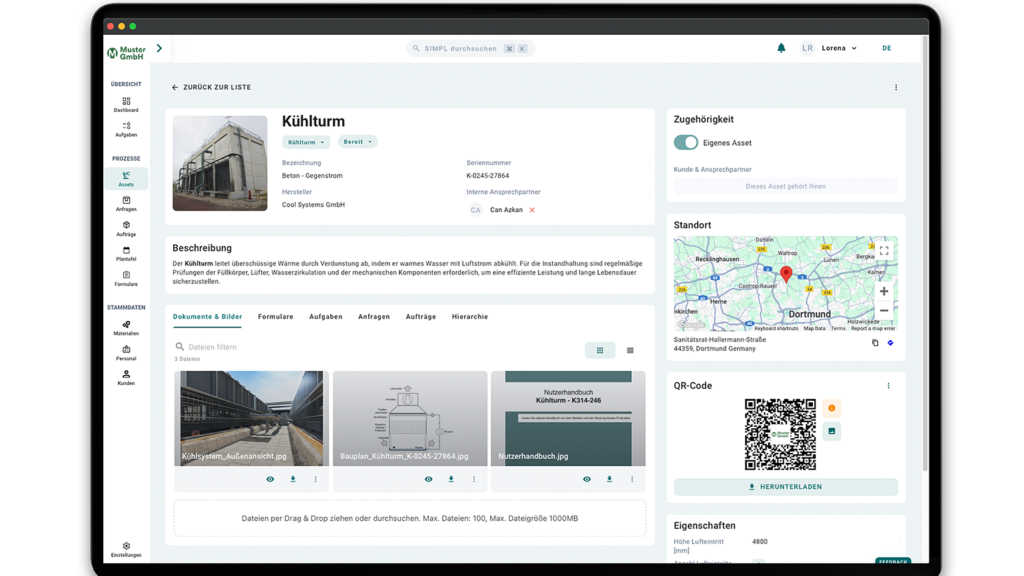Screen dimensions: 1024x576
Task: Go back using ZURÜCK ZUR LISTE
Action: [213, 87]
